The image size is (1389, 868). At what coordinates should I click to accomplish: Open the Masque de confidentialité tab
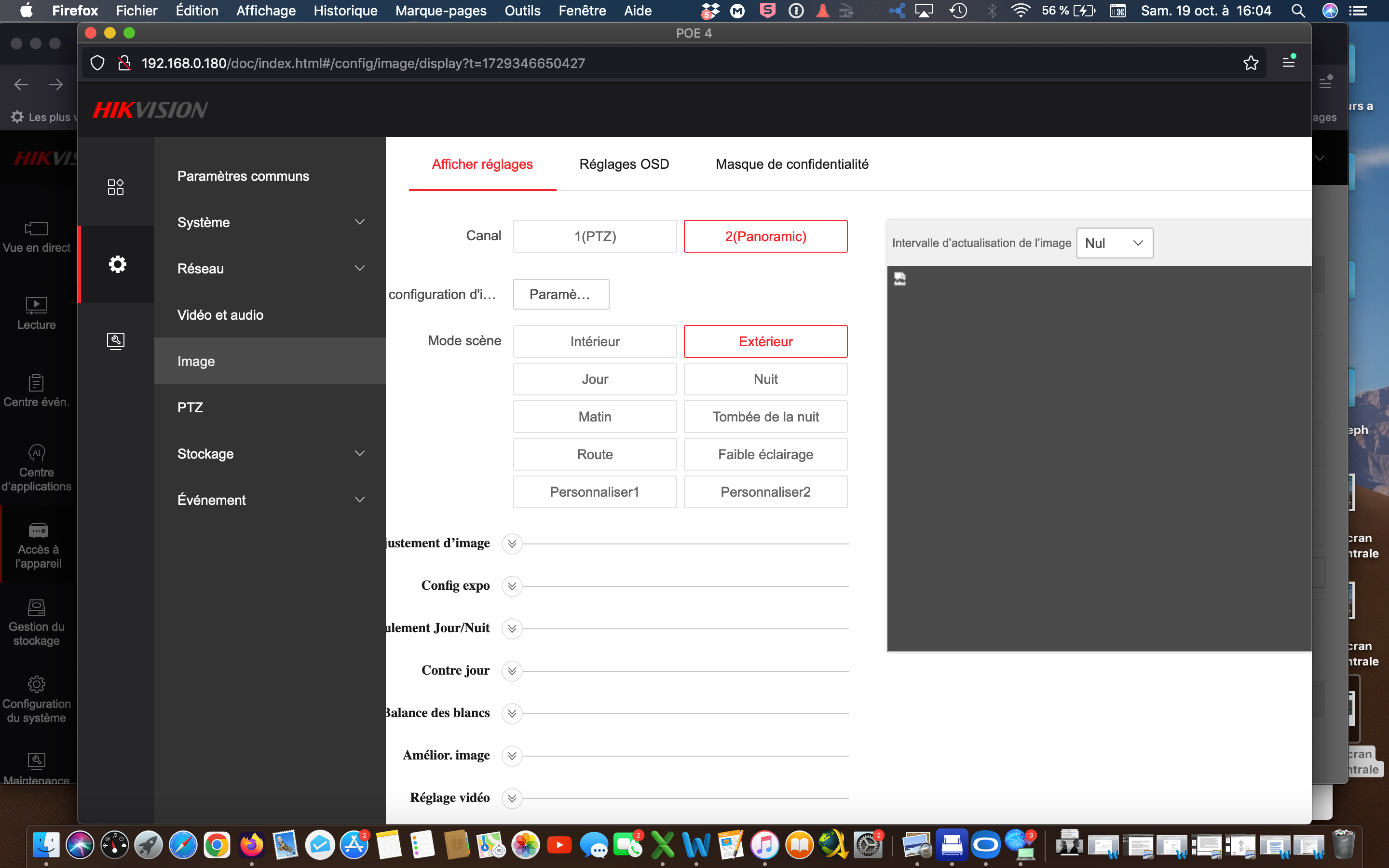tap(791, 164)
